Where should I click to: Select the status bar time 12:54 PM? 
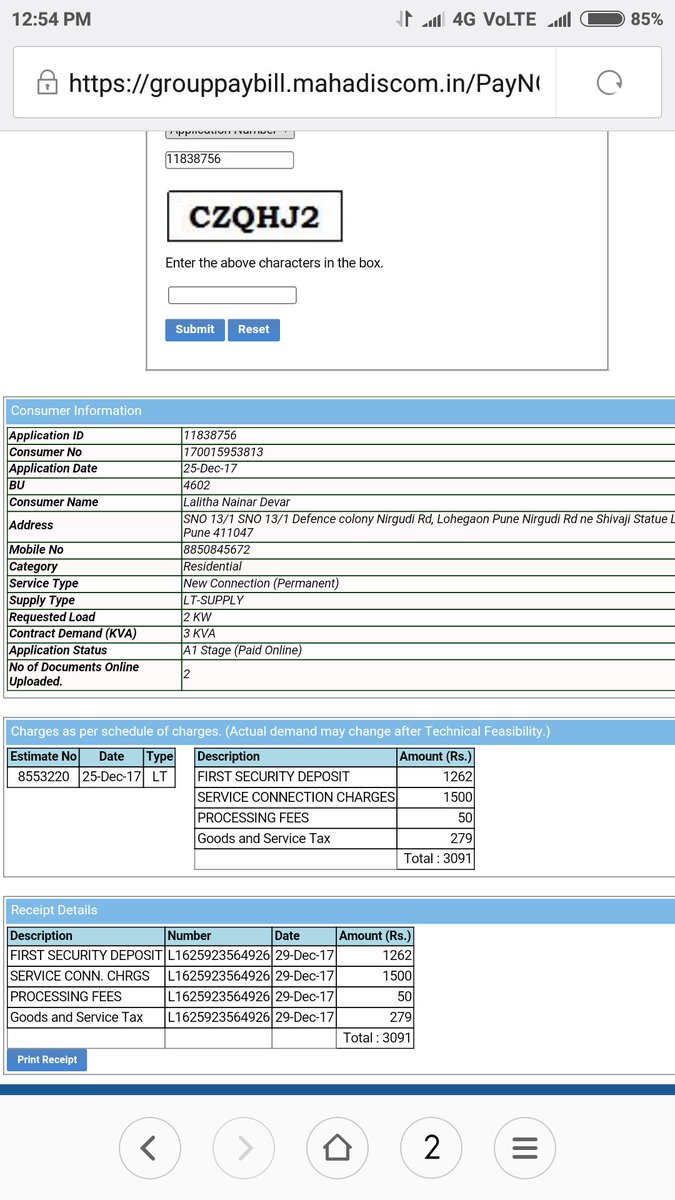pyautogui.click(x=52, y=19)
